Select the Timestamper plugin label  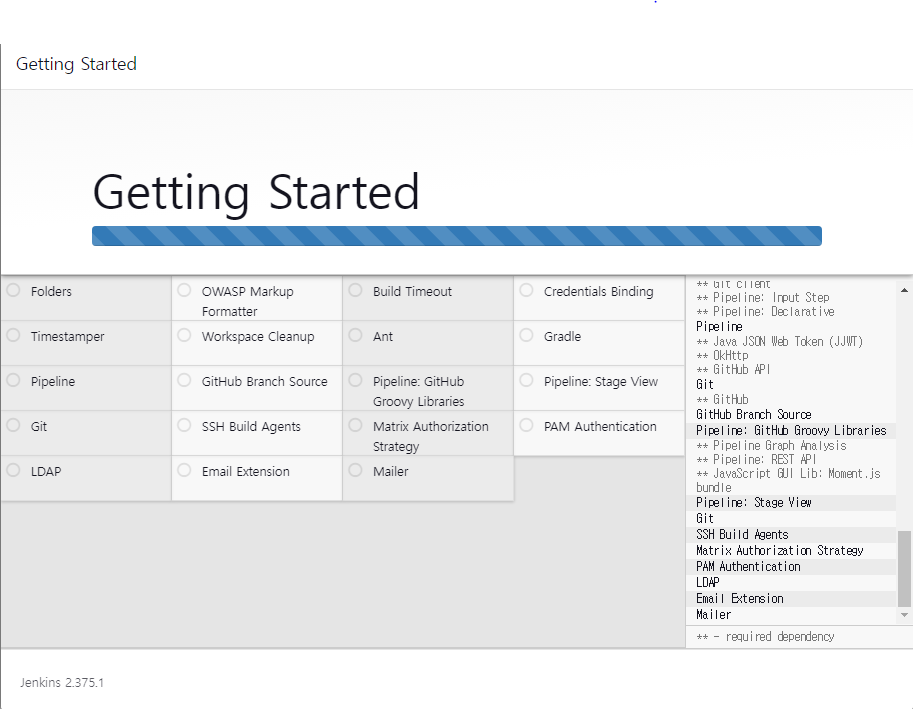[68, 336]
